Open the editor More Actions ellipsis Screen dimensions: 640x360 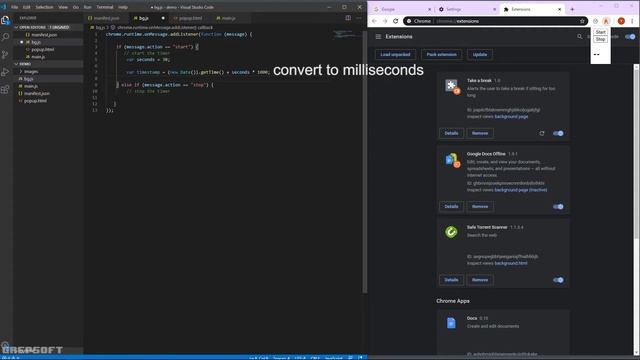pyautogui.click(x=359, y=18)
